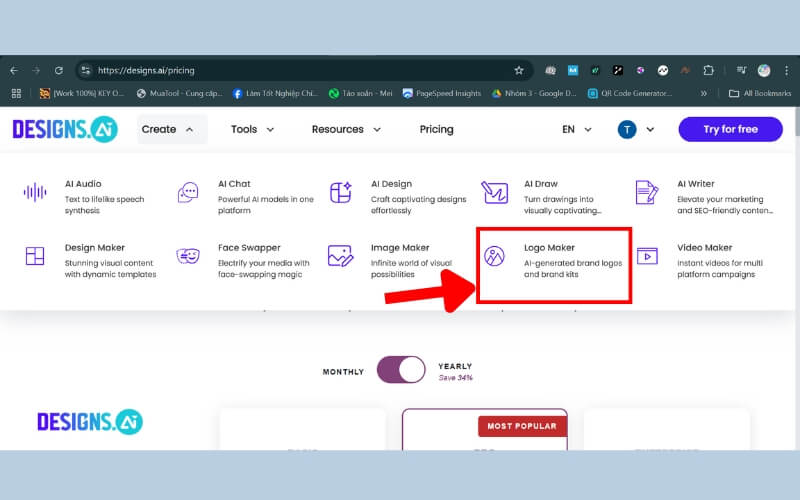Open the MuaTool bookmark

[x=180, y=93]
